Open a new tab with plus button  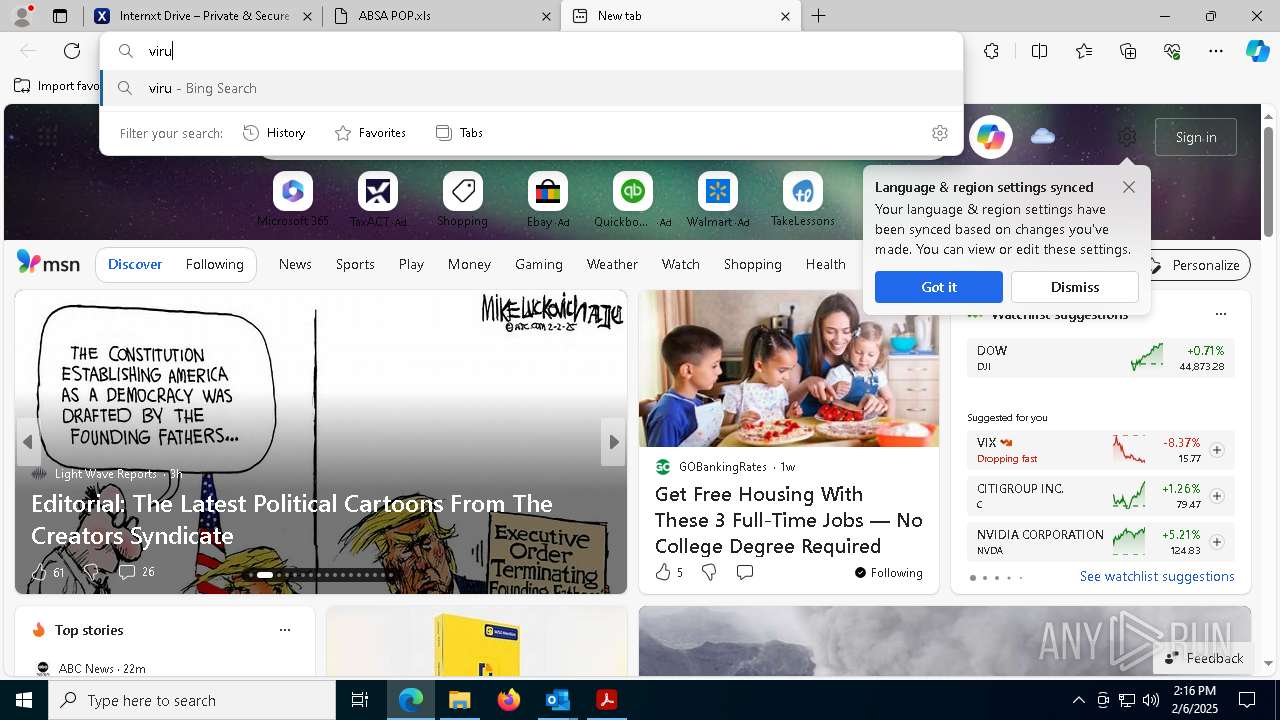(819, 16)
